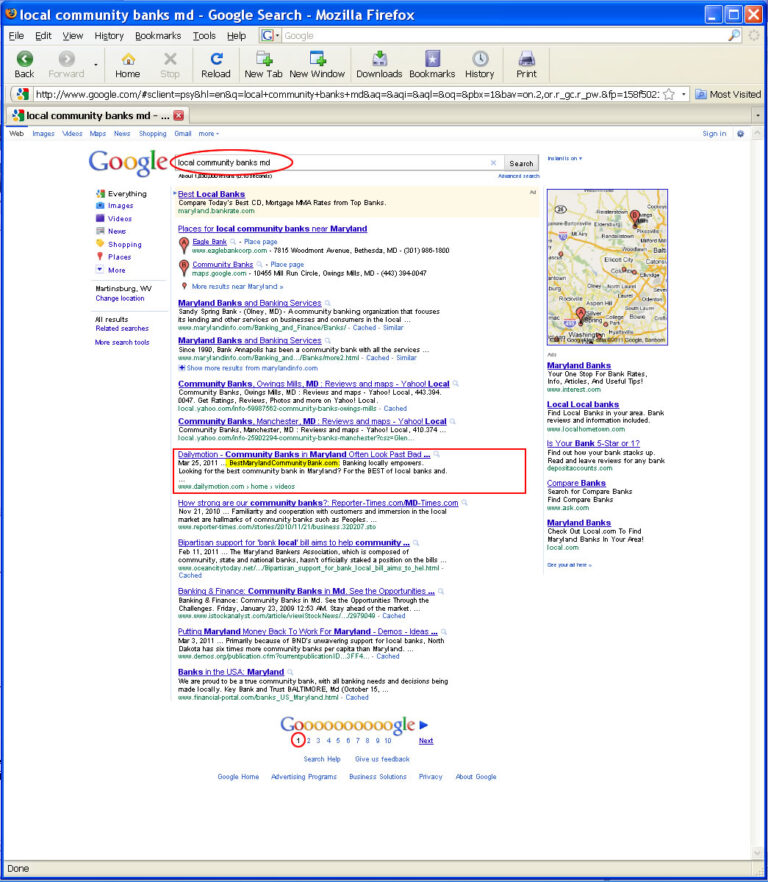Open a New Window from toolbar
Viewport: 768px width, 882px height.
click(317, 58)
